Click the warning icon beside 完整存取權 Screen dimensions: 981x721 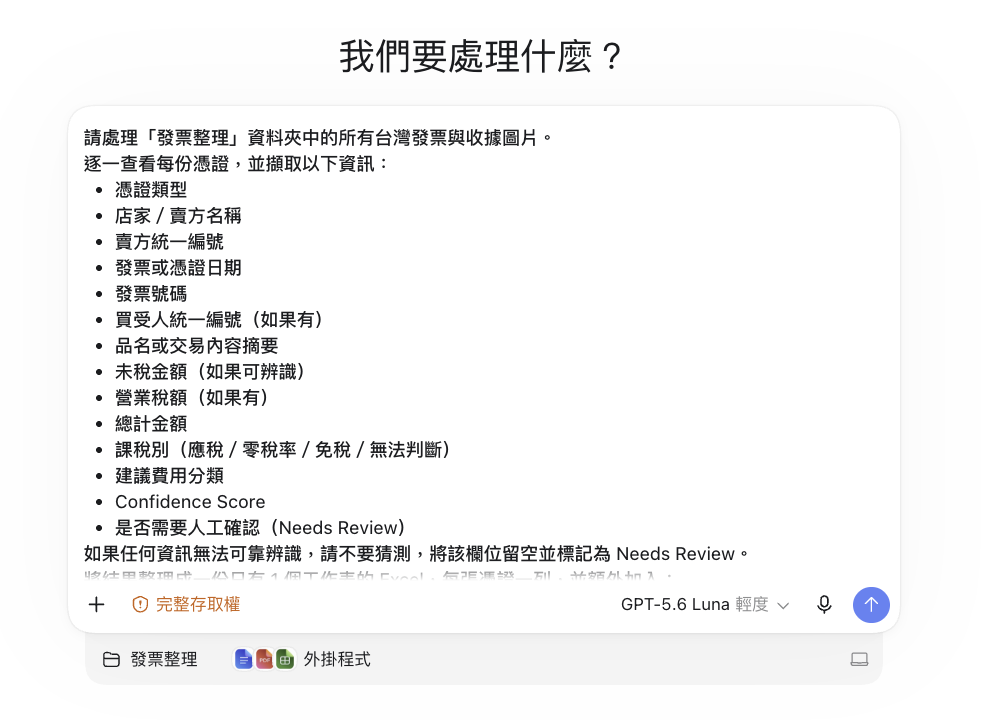tap(140, 605)
